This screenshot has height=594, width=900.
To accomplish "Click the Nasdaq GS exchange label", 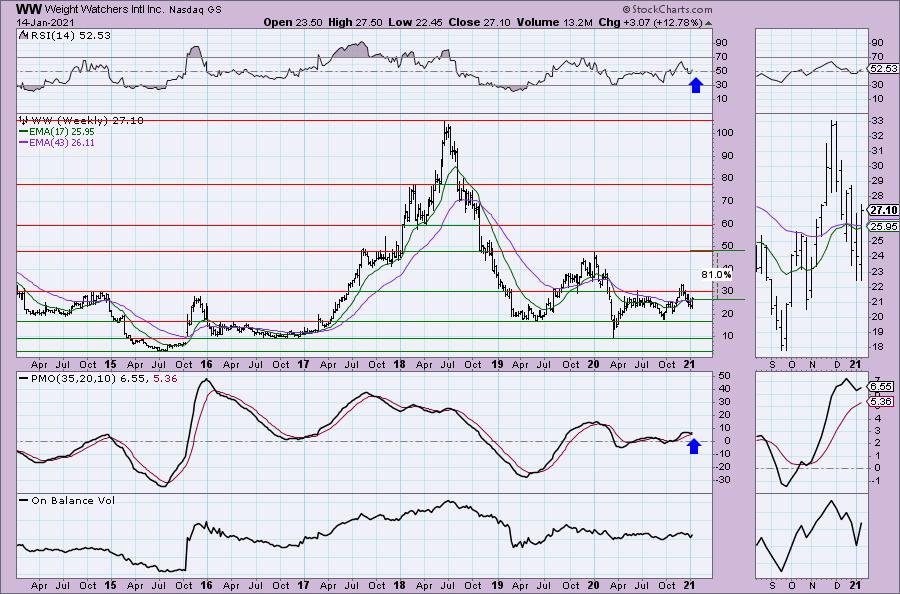I will coord(196,10).
